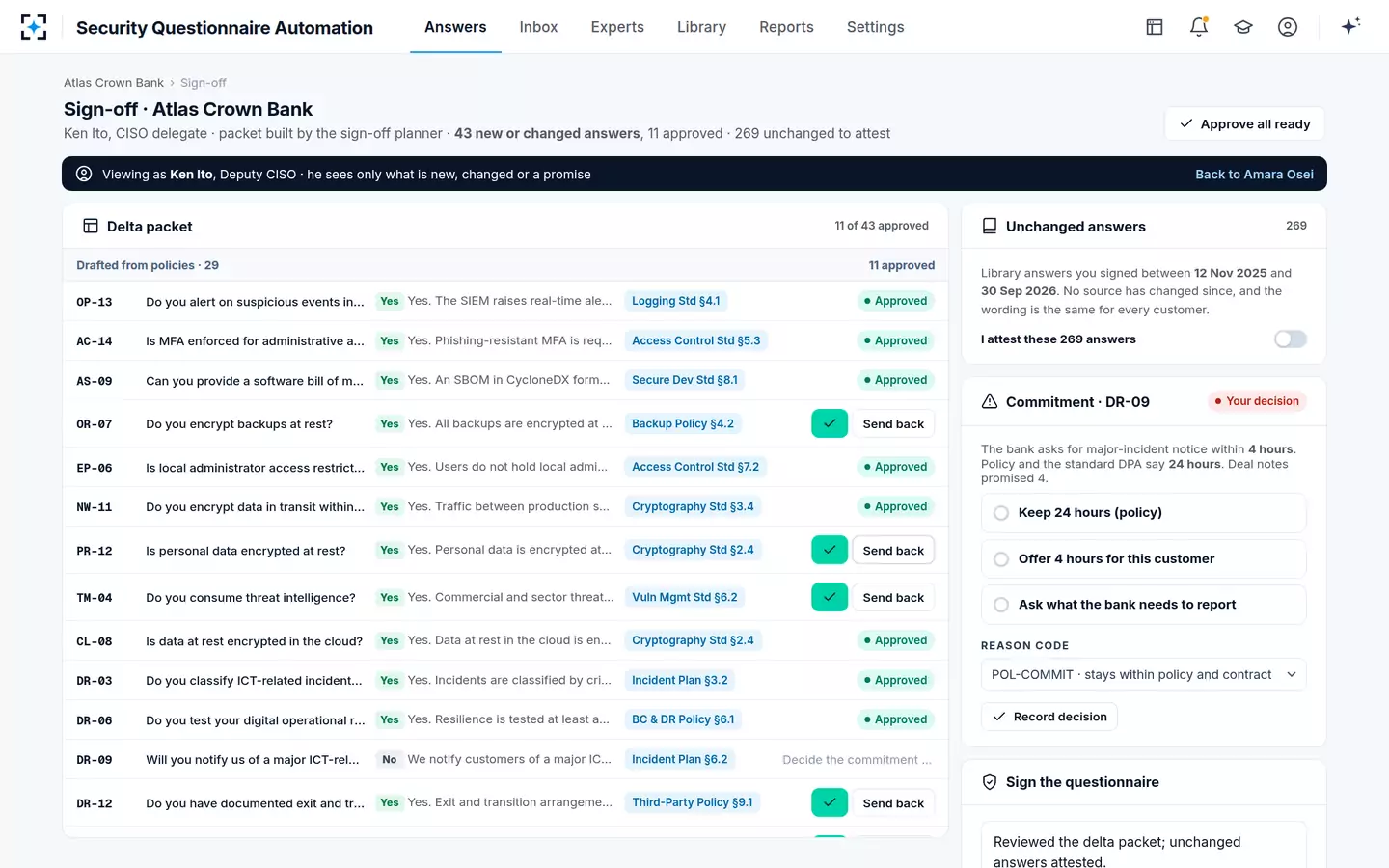The width and height of the screenshot is (1389, 868).
Task: Click the viewing-as person icon in banner
Action: pyautogui.click(x=84, y=174)
